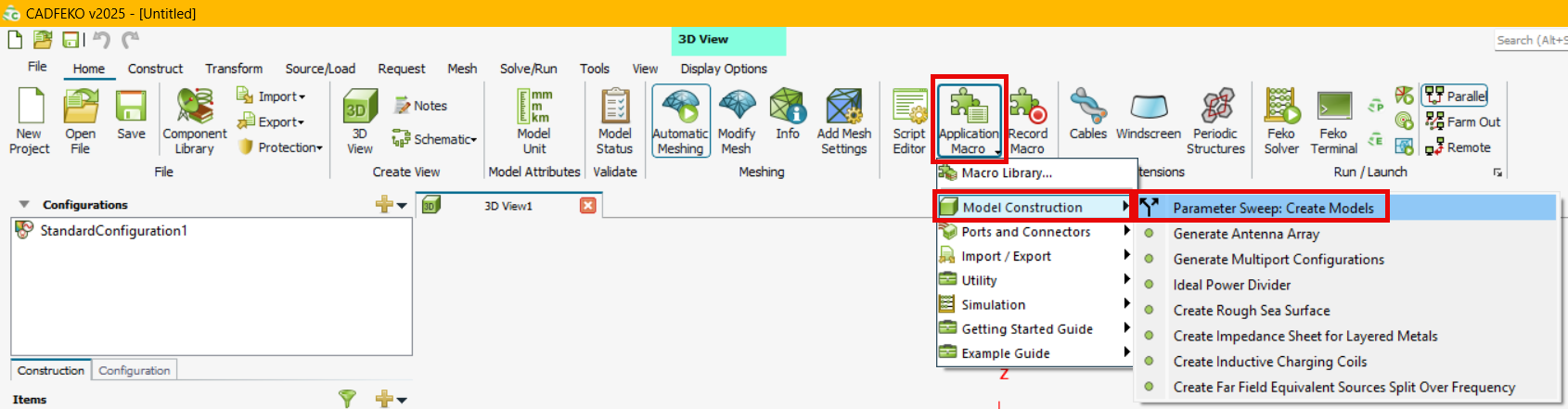Switch to the Configuration bottom tab
Screen dimensions: 1568x409
pos(135,370)
